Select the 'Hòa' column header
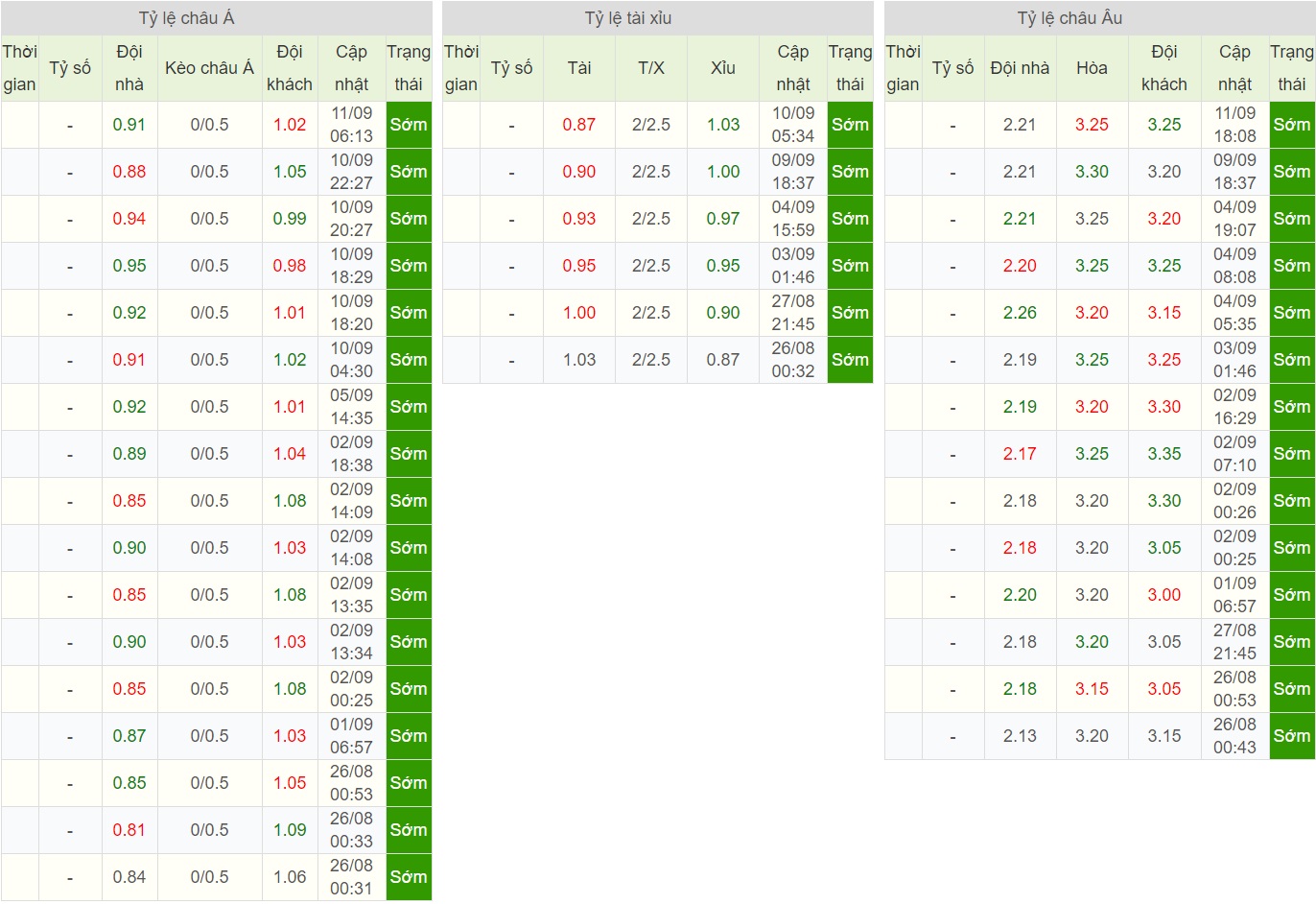 coord(1092,68)
